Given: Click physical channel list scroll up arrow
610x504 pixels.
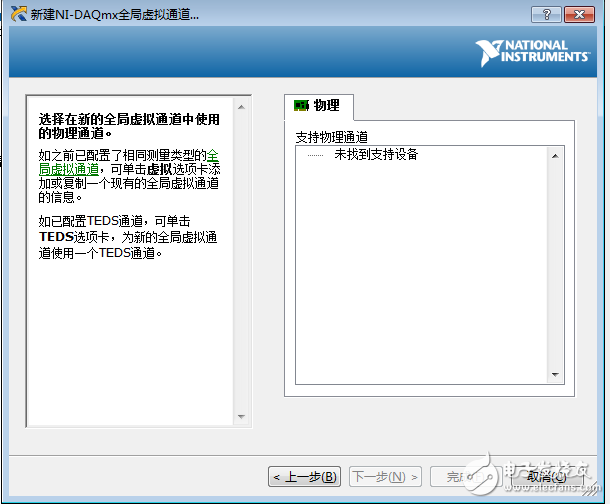Looking at the screenshot, I should 555,156.
